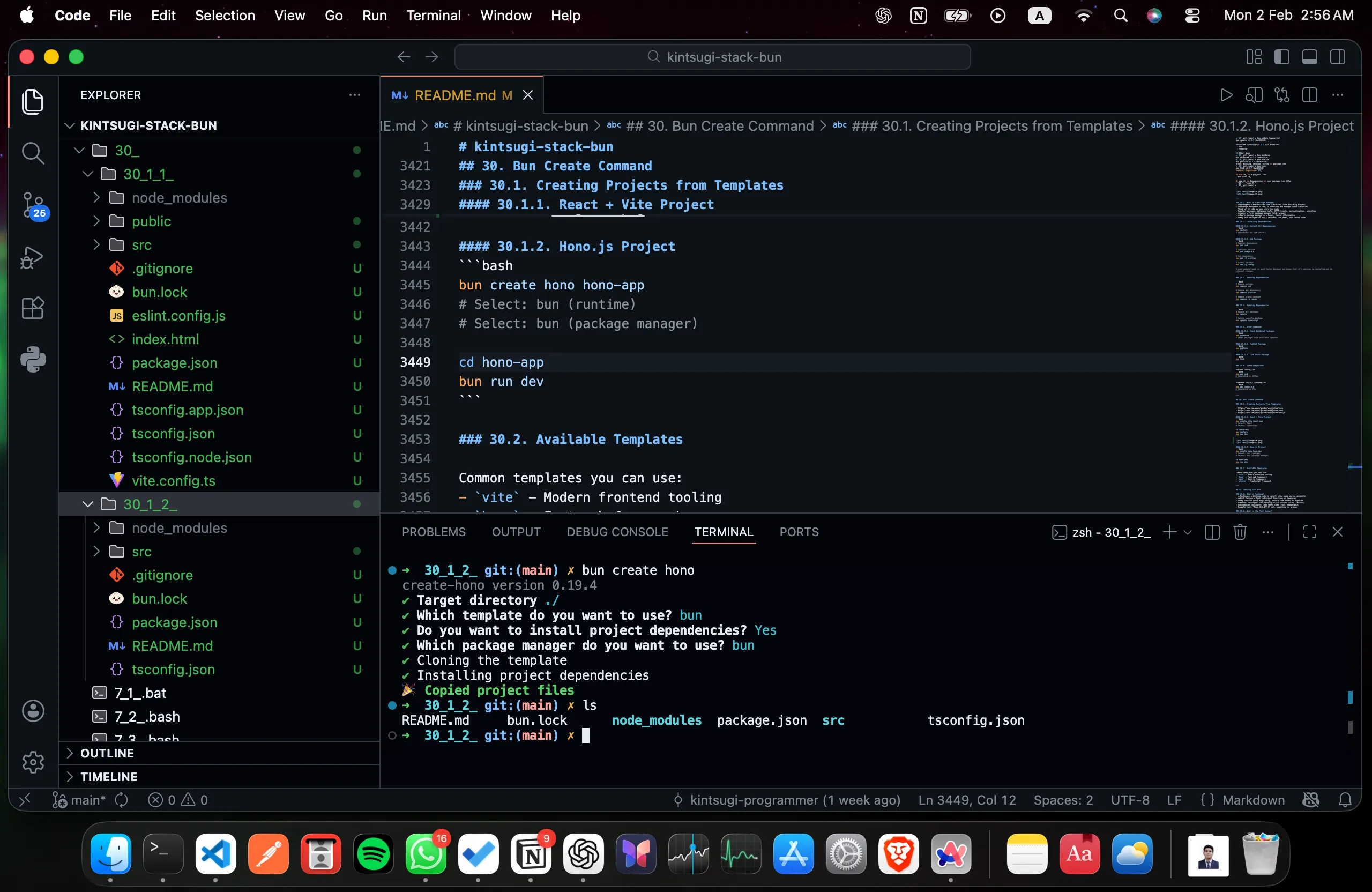Open preview to the side
This screenshot has width=1372, height=892.
(1254, 95)
